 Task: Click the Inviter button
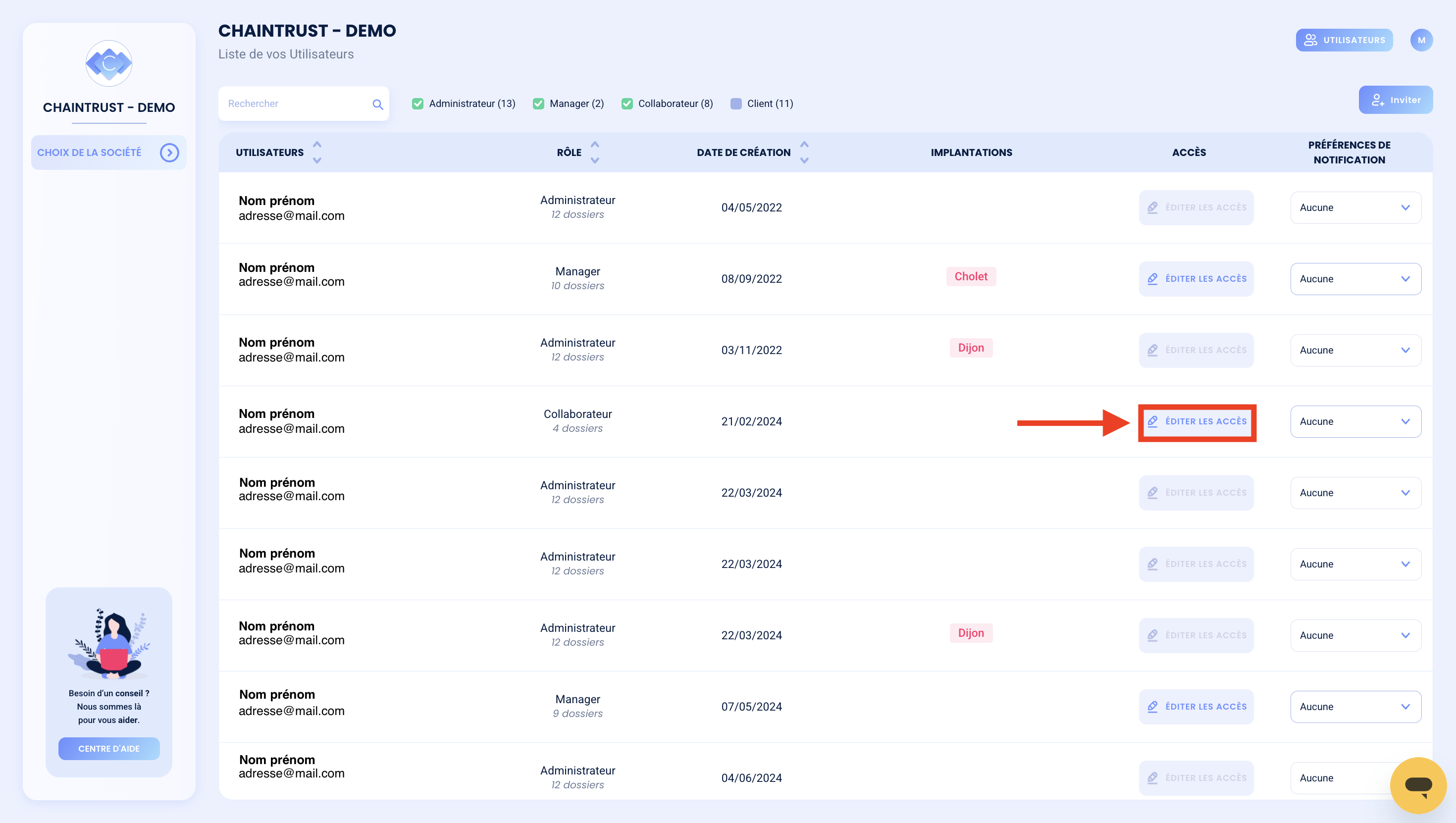tap(1396, 100)
